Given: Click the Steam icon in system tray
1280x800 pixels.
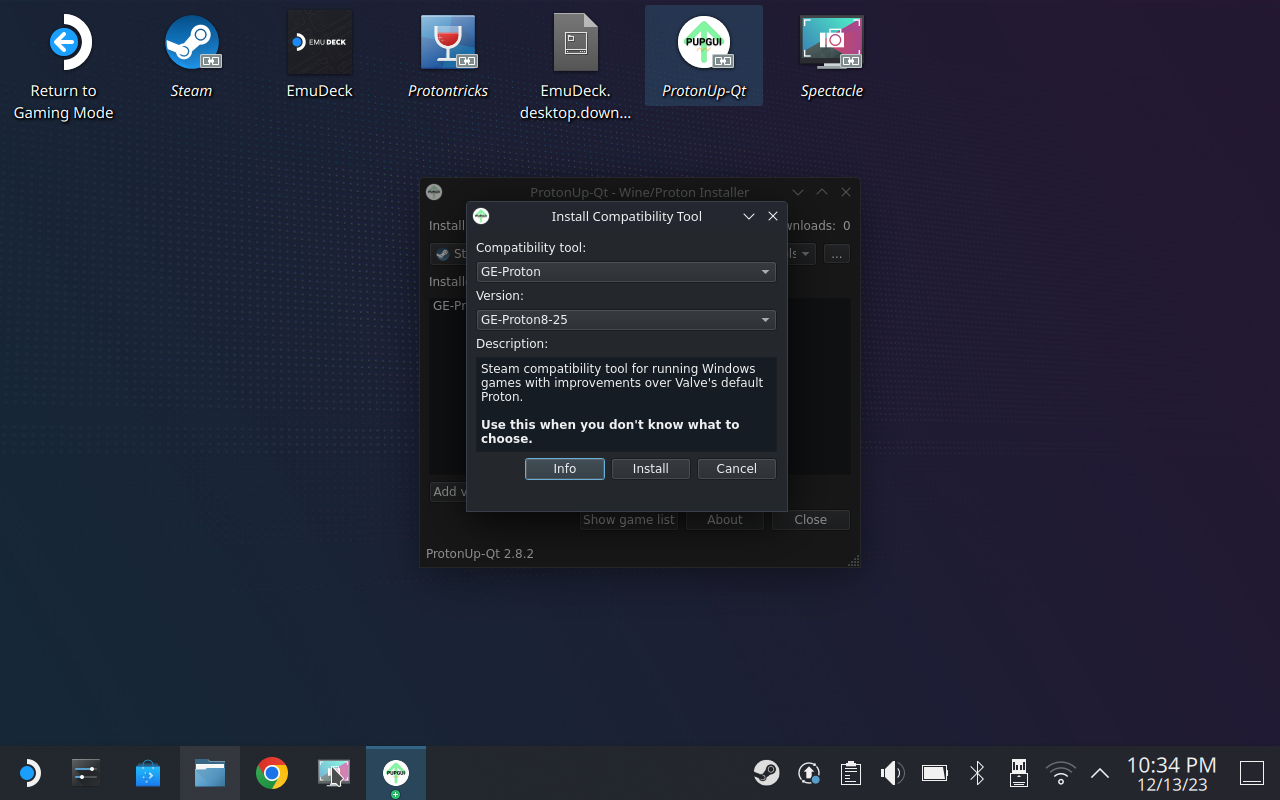Looking at the screenshot, I should tap(767, 772).
